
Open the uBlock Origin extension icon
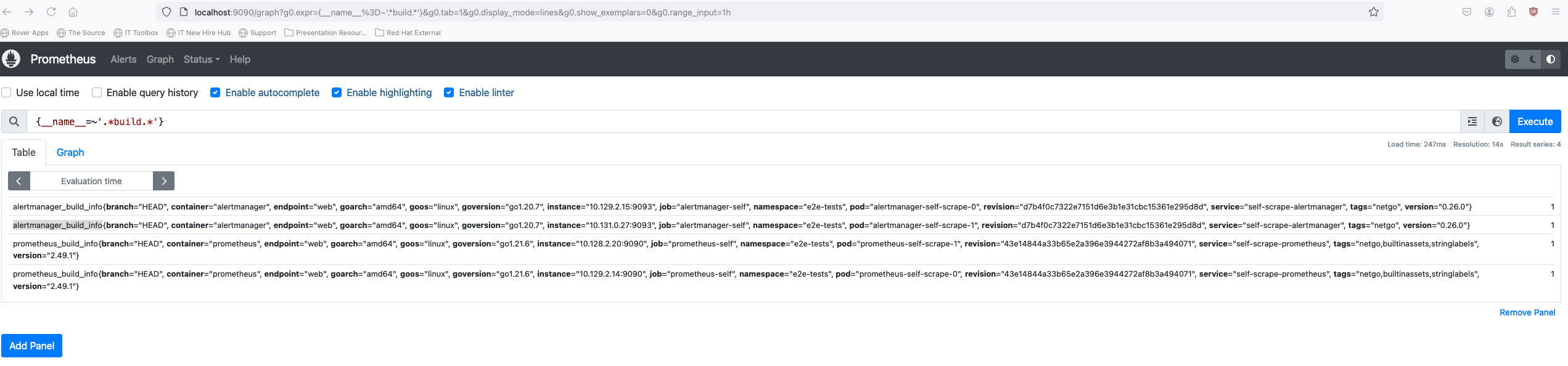tap(1533, 12)
